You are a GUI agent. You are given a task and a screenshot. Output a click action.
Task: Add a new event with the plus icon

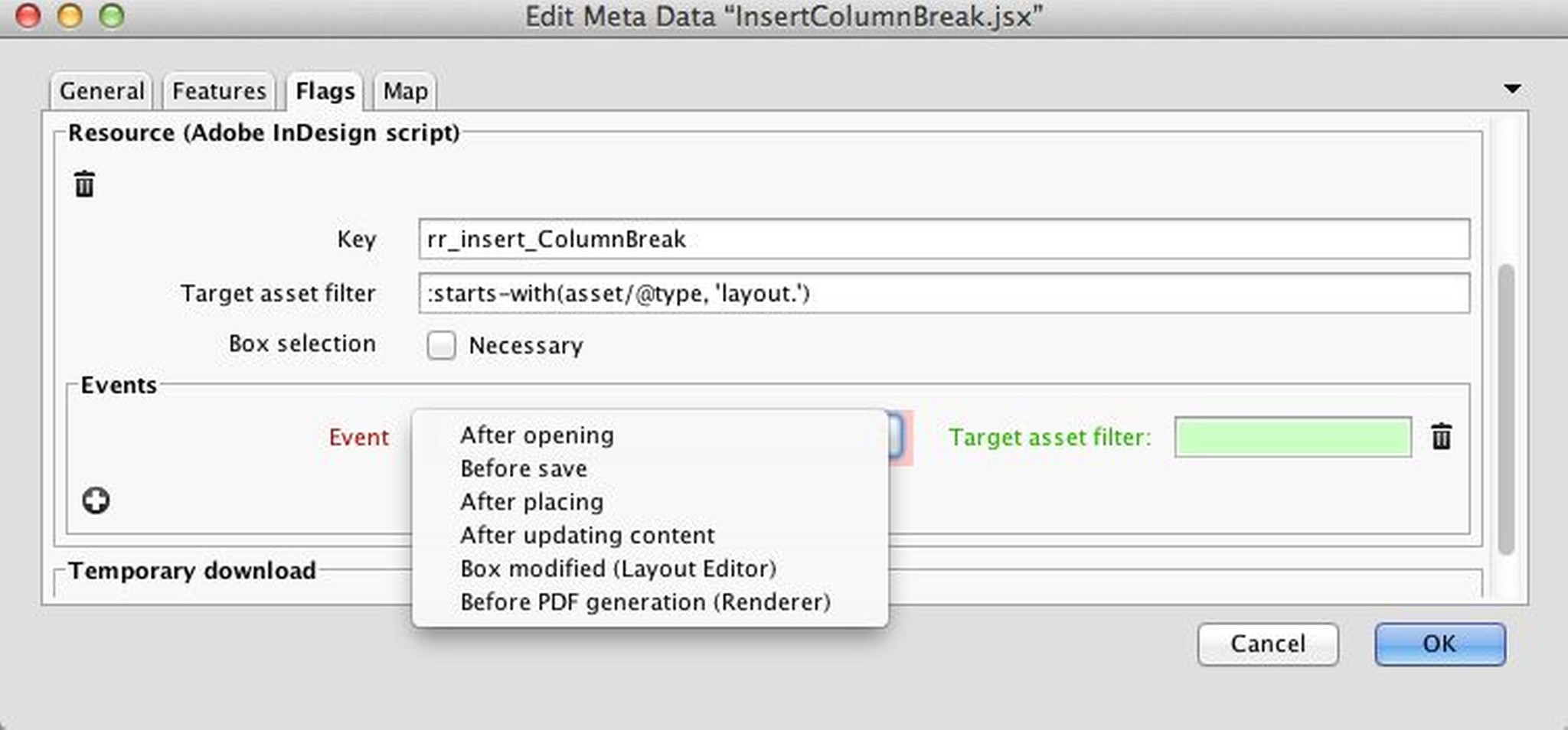(94, 500)
